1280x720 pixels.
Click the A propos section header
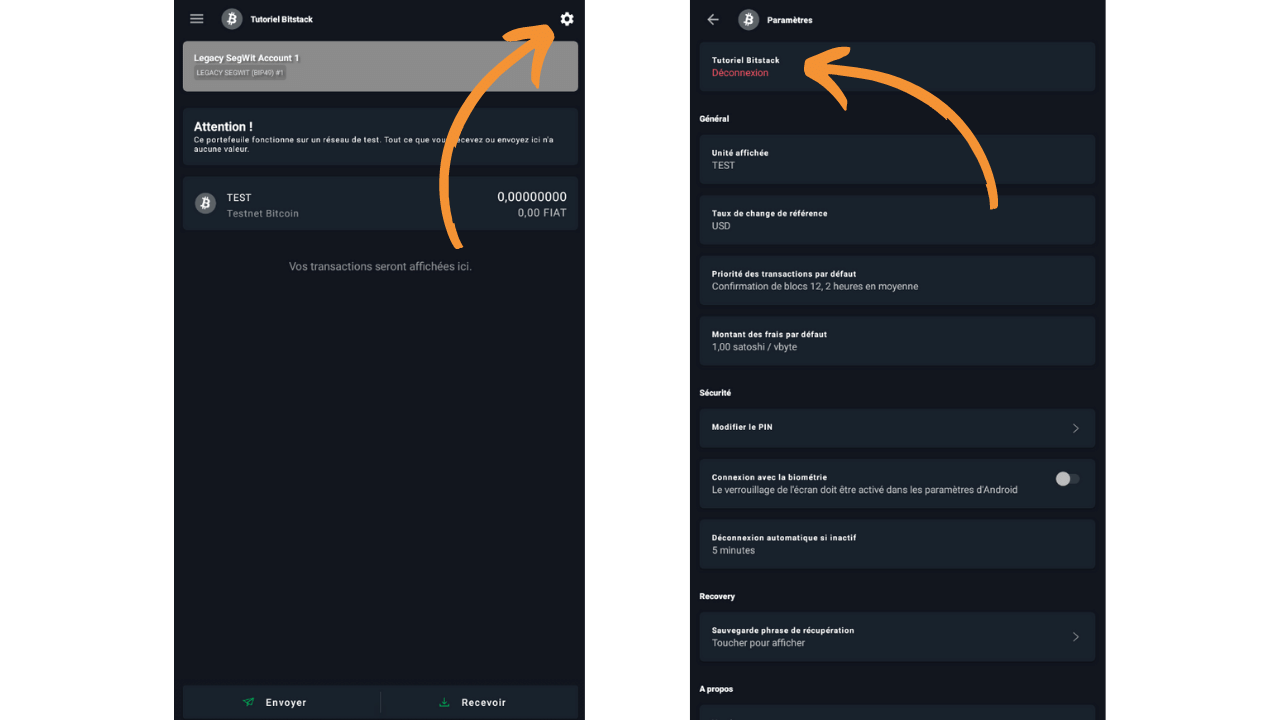(716, 689)
